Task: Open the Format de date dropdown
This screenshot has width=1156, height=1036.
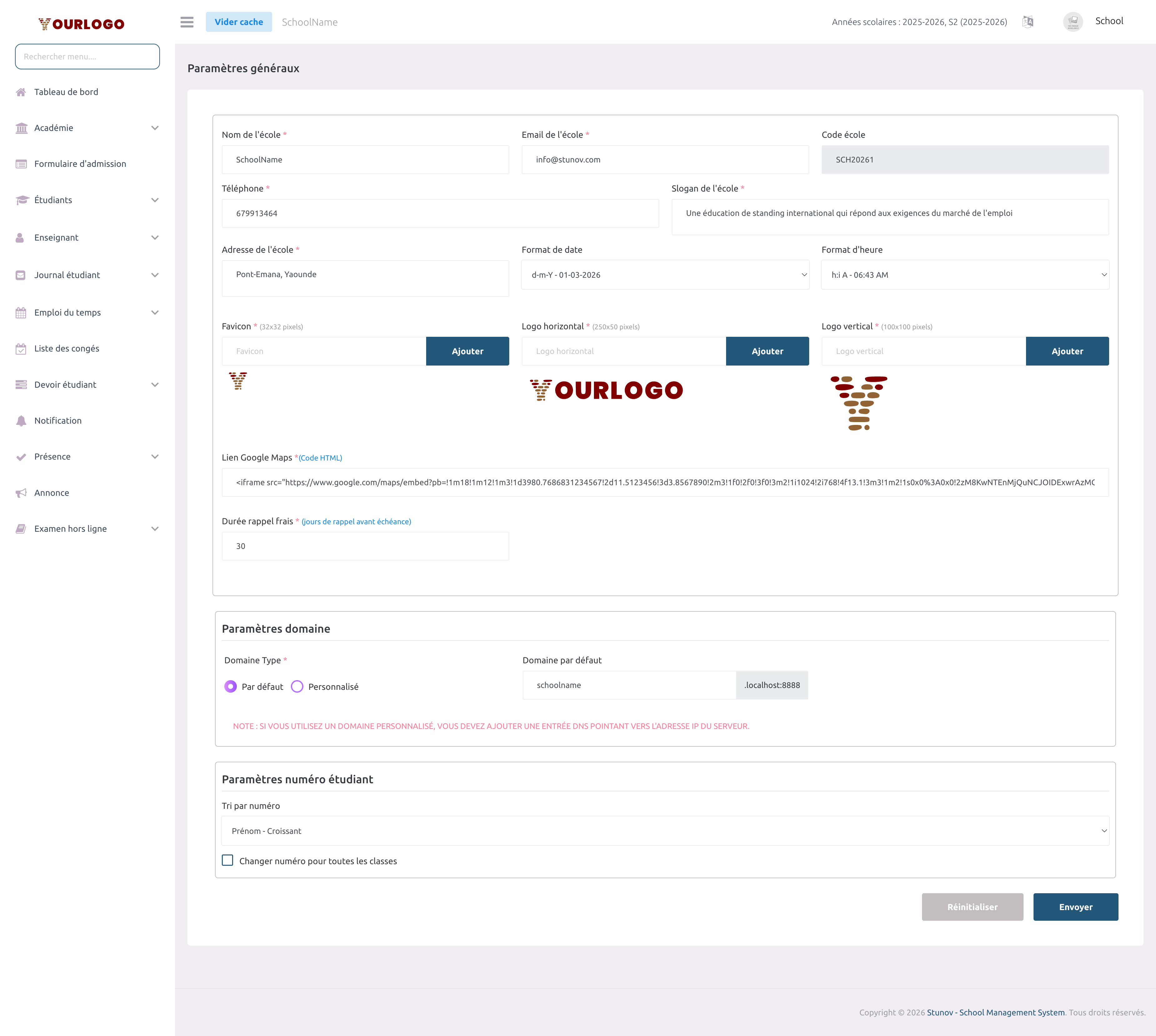Action: (664, 274)
